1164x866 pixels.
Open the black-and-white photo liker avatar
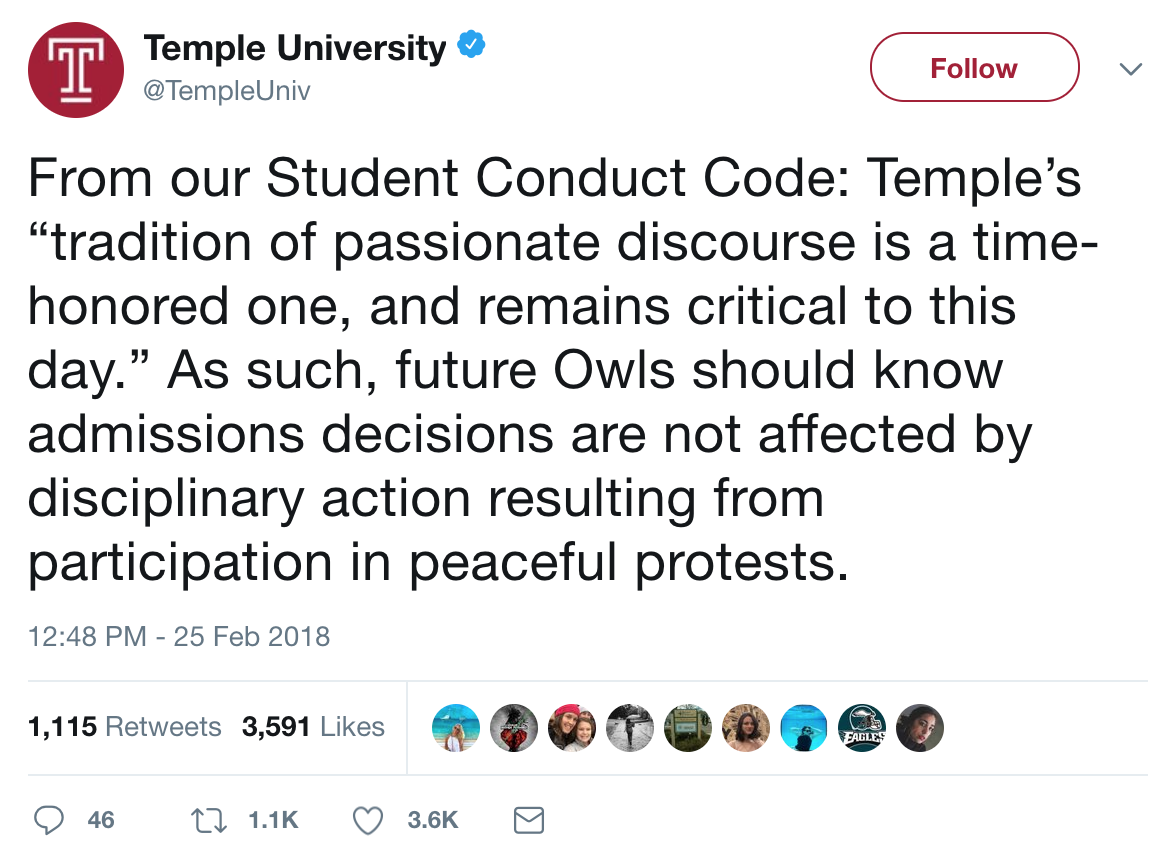pos(630,728)
